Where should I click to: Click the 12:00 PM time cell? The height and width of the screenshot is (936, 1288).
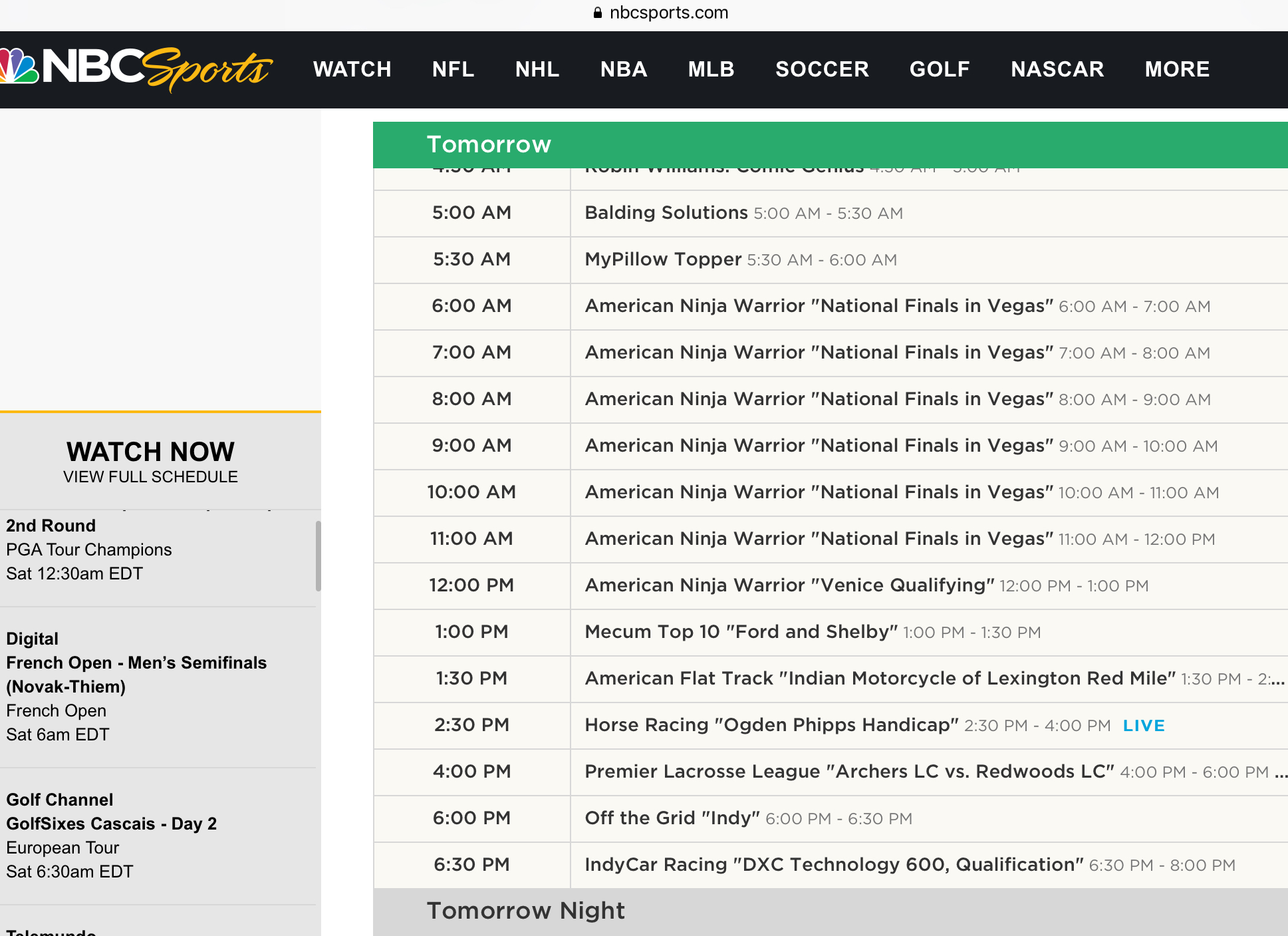point(471,586)
